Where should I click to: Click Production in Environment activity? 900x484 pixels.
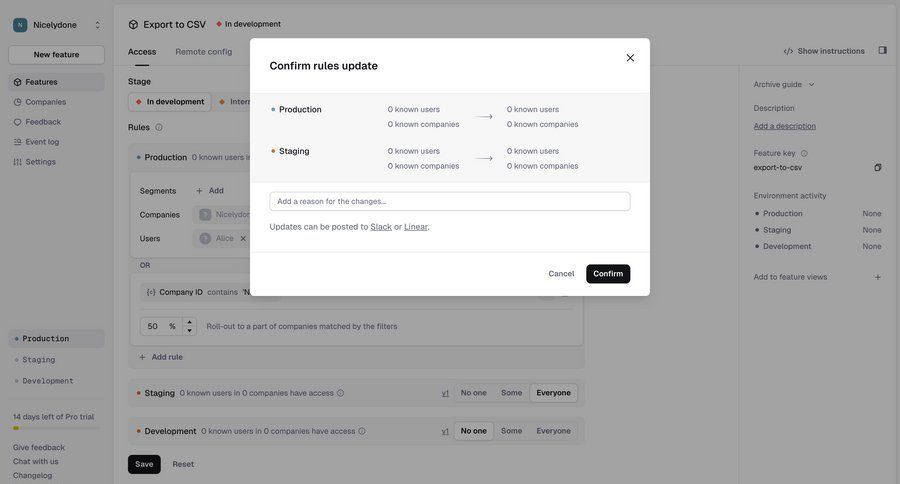pyautogui.click(x=782, y=214)
